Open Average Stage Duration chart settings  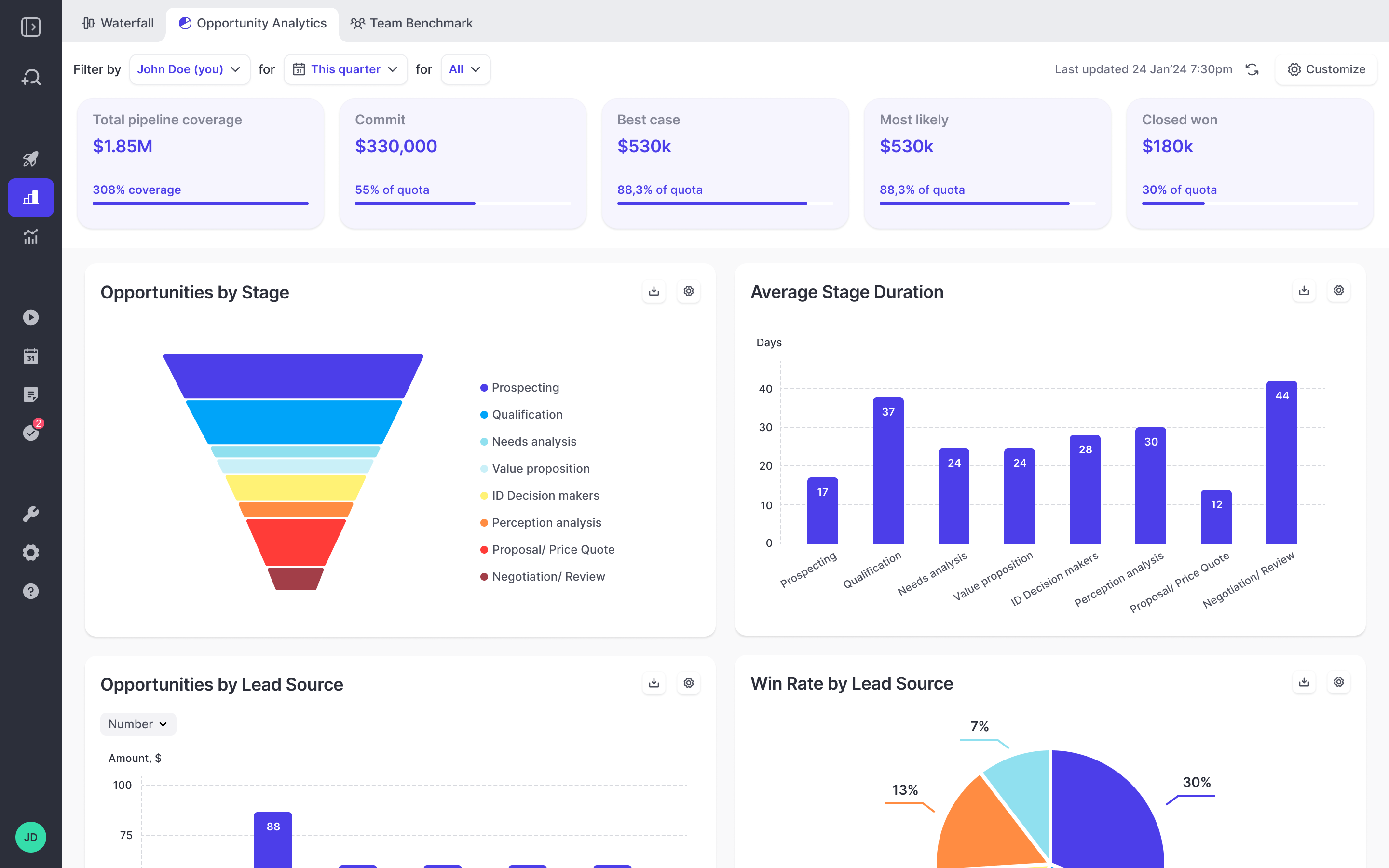tap(1339, 290)
